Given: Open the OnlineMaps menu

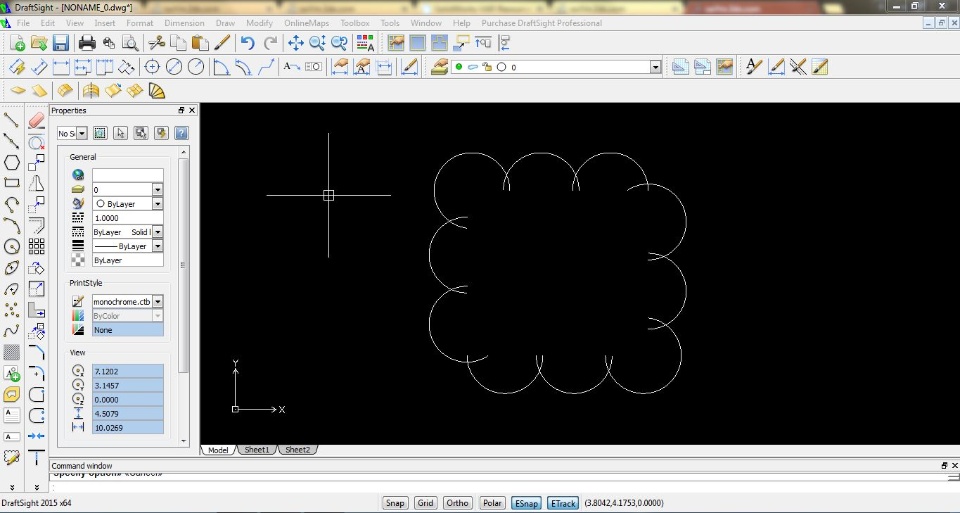Looking at the screenshot, I should [306, 23].
